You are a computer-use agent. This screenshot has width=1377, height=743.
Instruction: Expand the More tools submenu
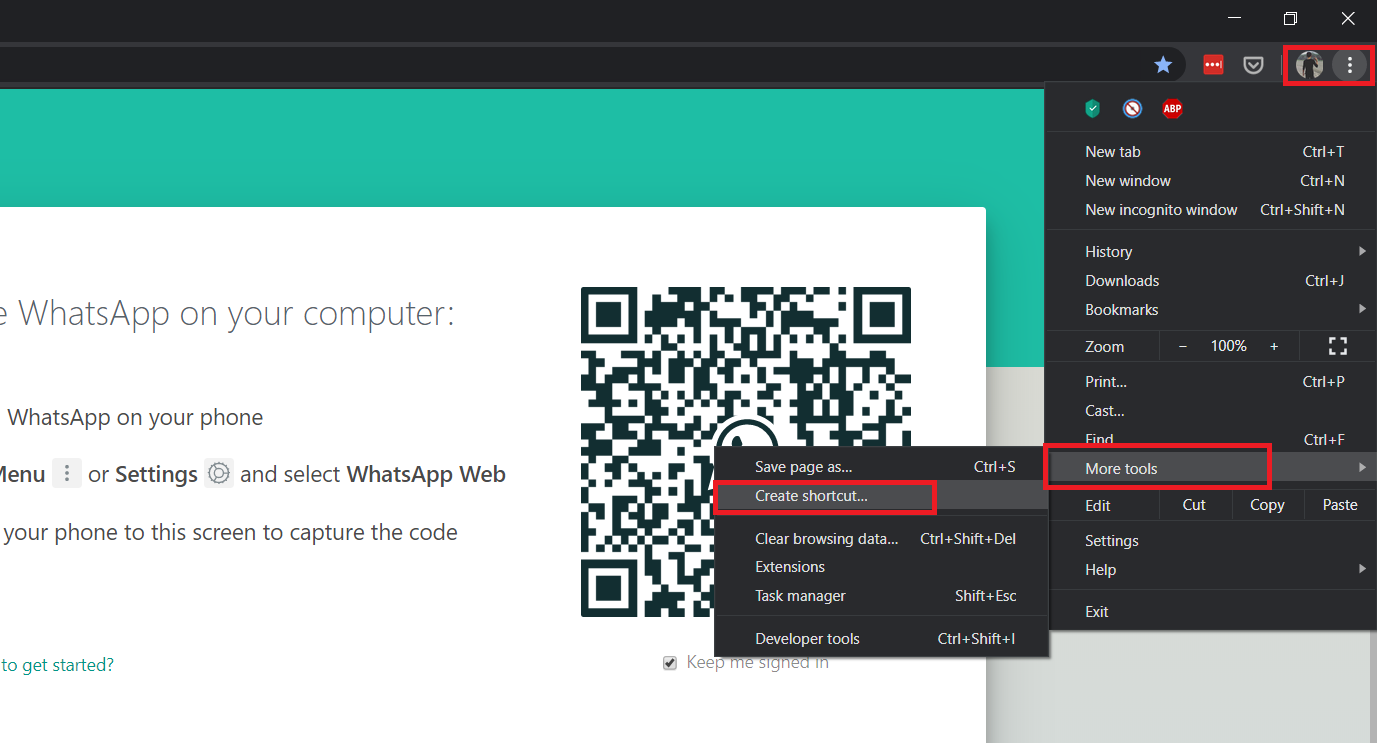click(x=1211, y=468)
